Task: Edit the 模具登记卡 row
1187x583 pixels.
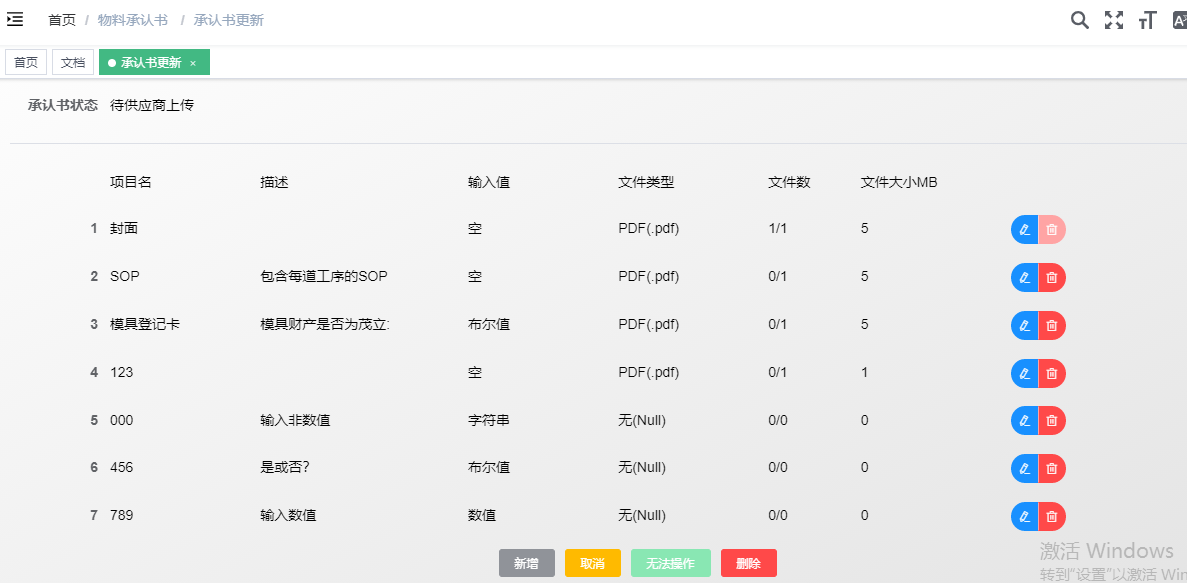Action: [1024, 325]
